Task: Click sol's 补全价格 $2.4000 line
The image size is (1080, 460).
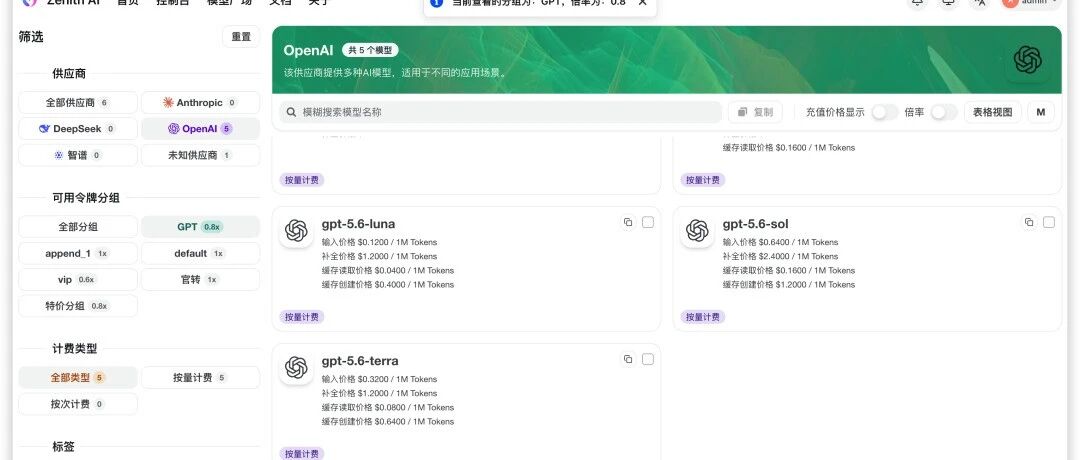Action: [780, 256]
